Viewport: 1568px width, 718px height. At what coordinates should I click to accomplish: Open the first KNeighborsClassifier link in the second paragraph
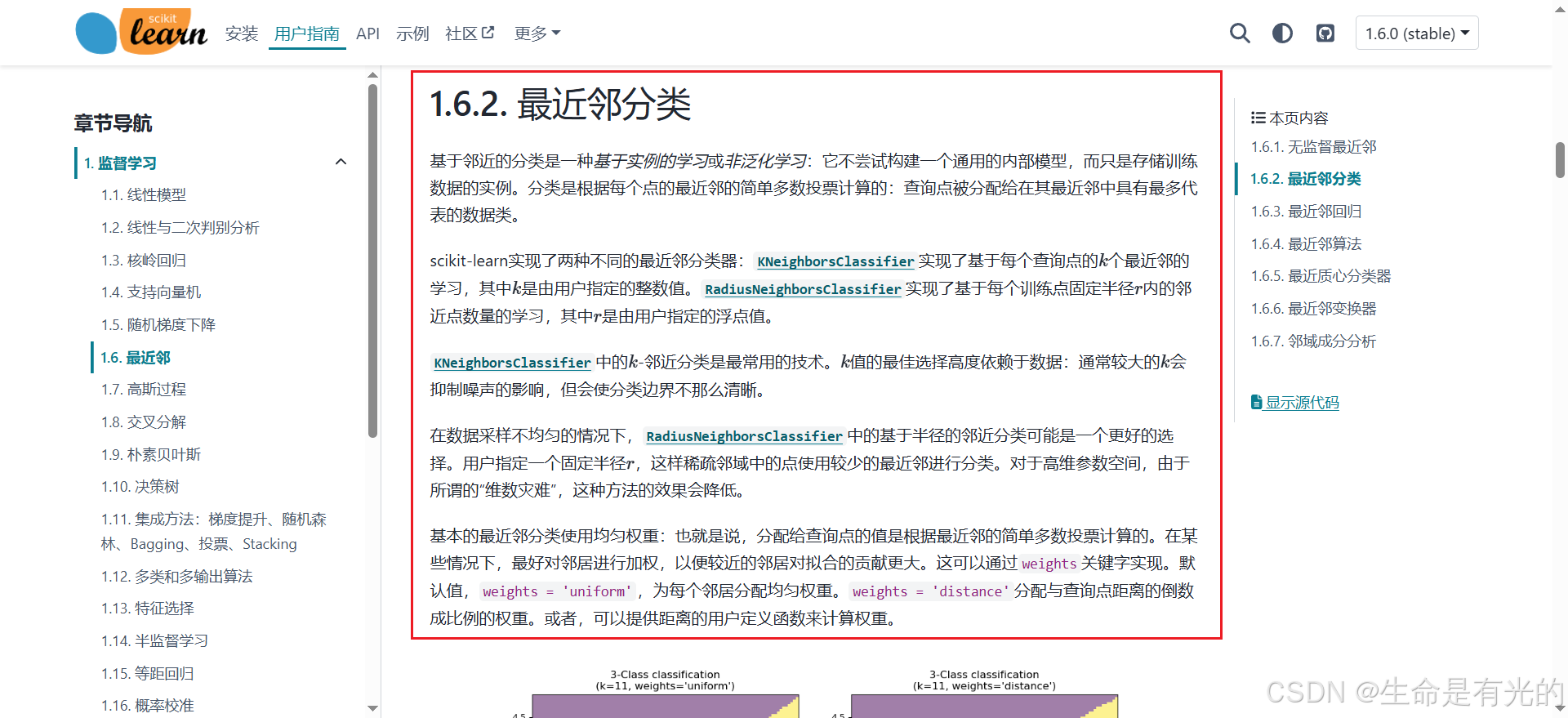point(835,261)
